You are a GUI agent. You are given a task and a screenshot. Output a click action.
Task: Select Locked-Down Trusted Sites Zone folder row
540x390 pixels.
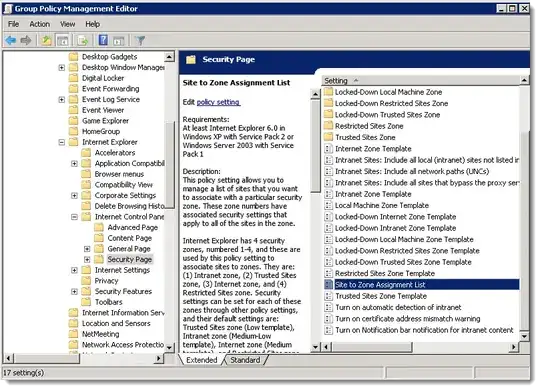pyautogui.click(x=387, y=115)
